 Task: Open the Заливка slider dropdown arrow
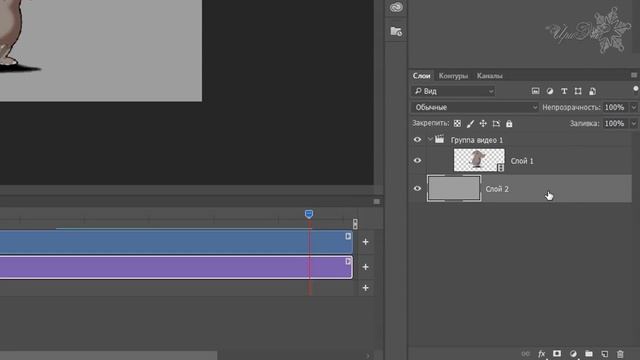(x=633, y=123)
